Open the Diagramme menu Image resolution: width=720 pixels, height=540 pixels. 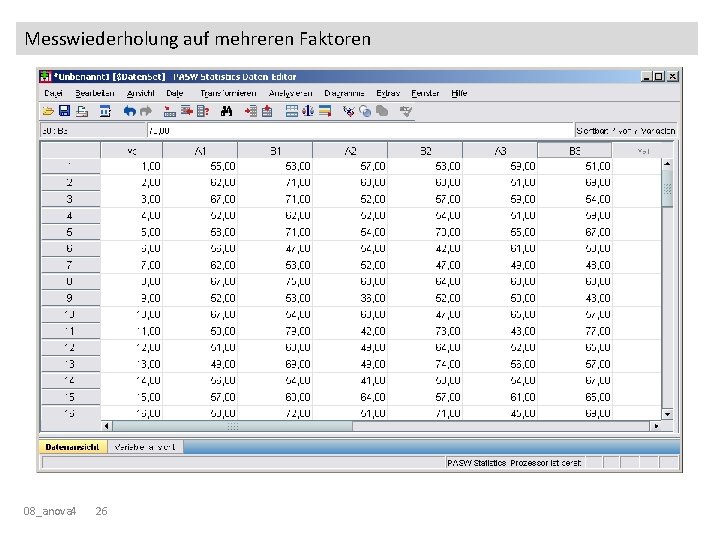(x=344, y=93)
